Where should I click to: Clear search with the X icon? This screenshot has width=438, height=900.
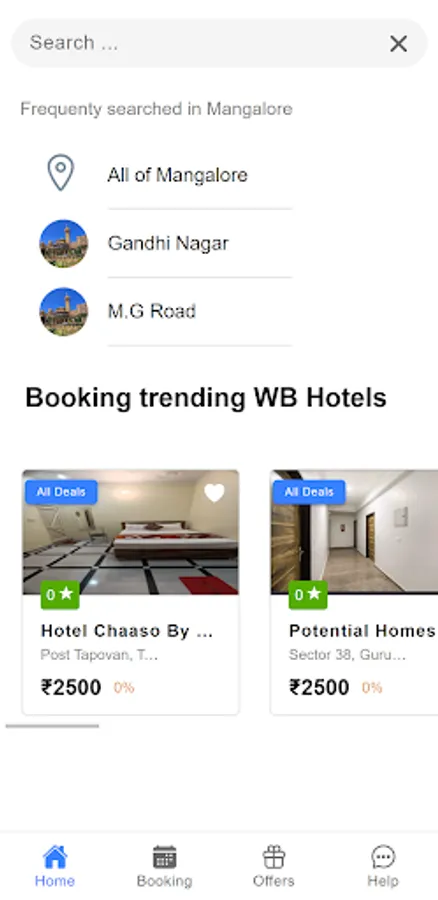click(398, 44)
